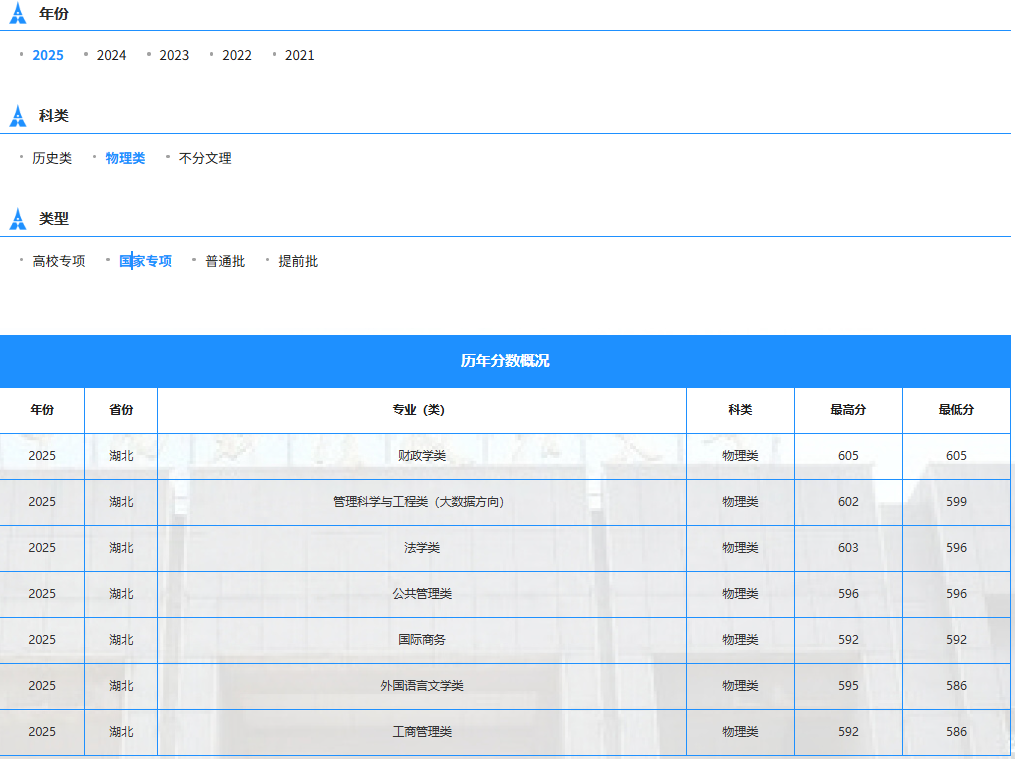Click the 专业（类） column header
The height and width of the screenshot is (759, 1015).
(x=421, y=410)
